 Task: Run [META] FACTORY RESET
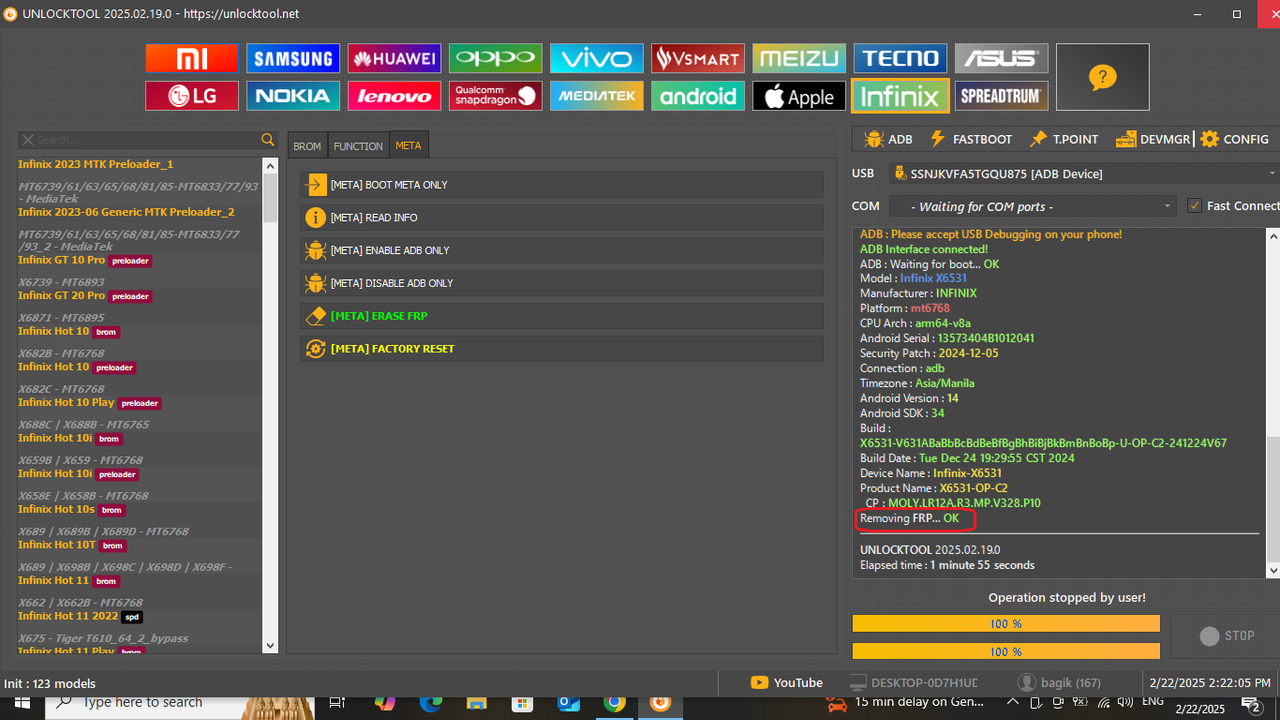coord(562,348)
